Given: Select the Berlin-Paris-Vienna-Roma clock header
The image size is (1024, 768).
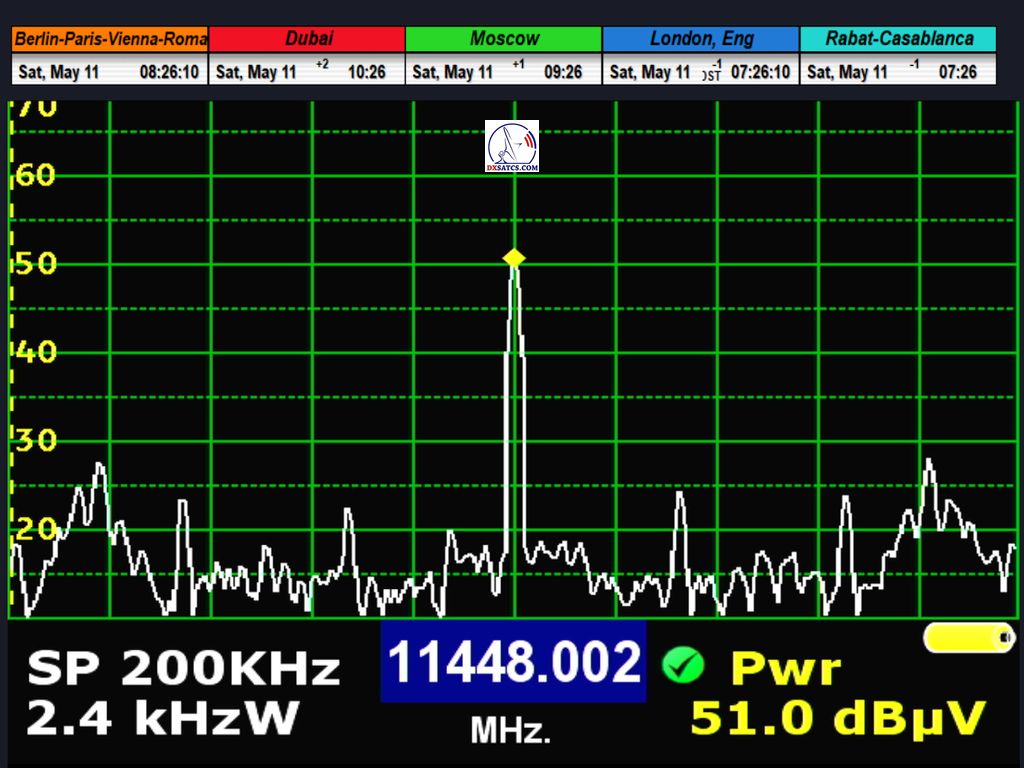Looking at the screenshot, I should point(110,39).
